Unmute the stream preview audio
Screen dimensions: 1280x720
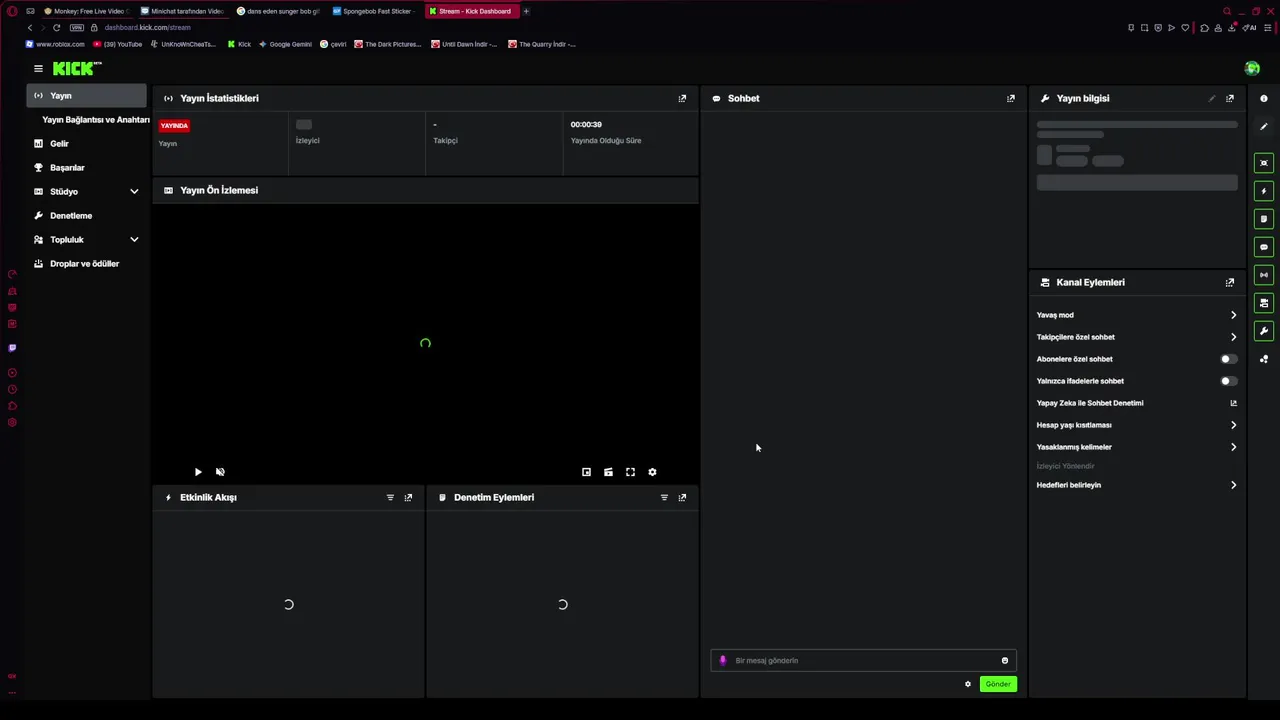[x=220, y=472]
